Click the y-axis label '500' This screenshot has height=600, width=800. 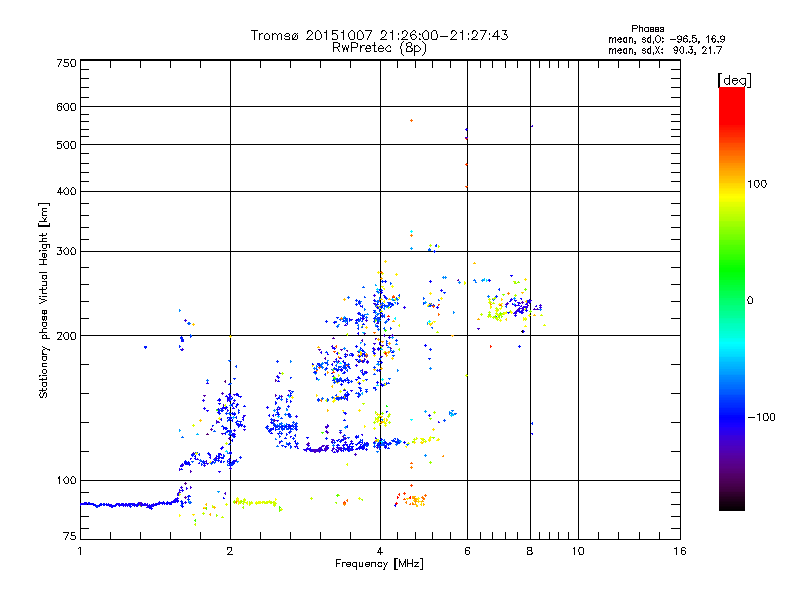click(66, 145)
